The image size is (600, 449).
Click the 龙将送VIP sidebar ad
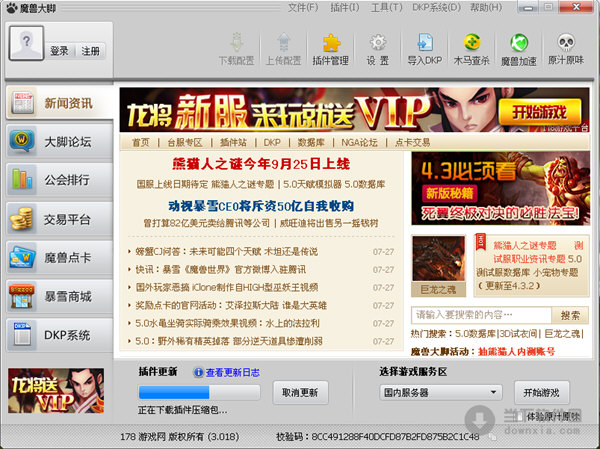[56, 390]
